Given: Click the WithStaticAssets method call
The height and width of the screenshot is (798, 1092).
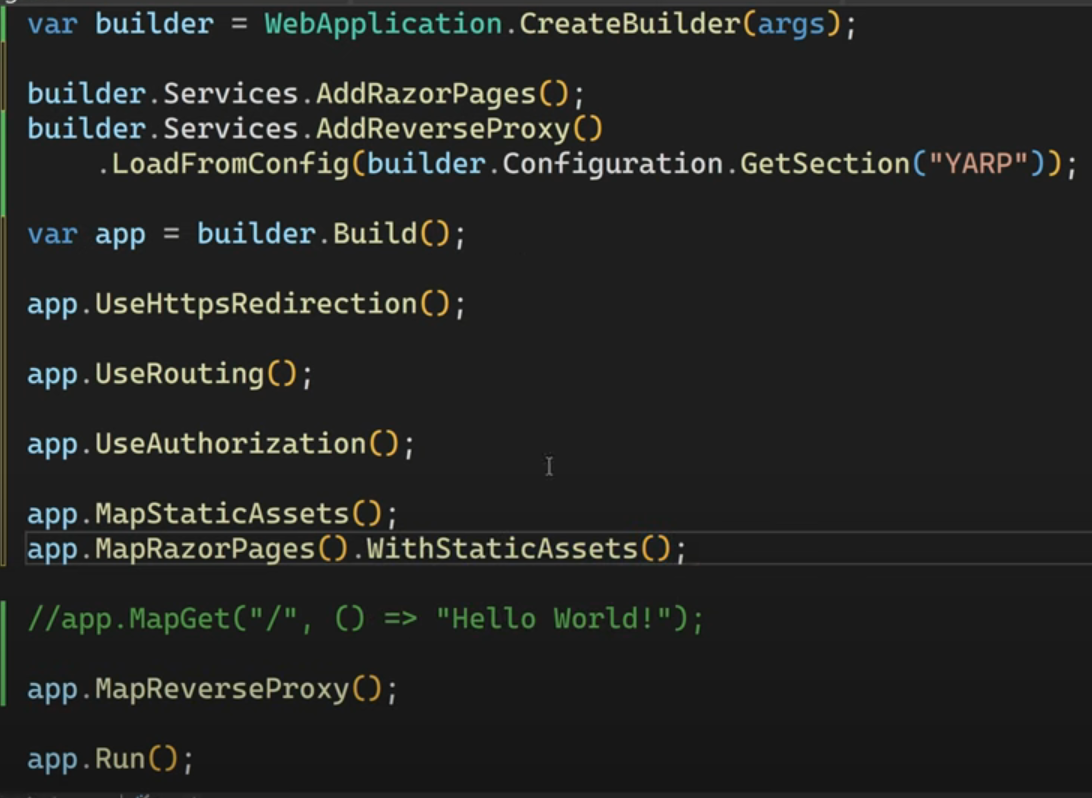Looking at the screenshot, I should [502, 549].
